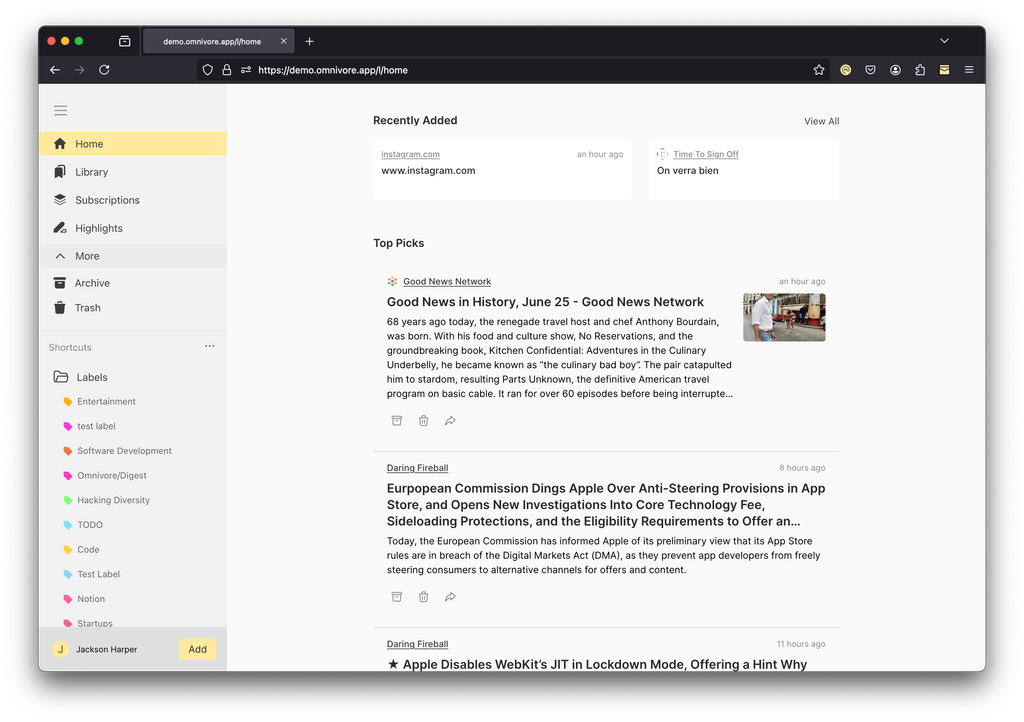The height and width of the screenshot is (722, 1024).
Task: Open the list all tabs dropdown
Action: point(944,41)
